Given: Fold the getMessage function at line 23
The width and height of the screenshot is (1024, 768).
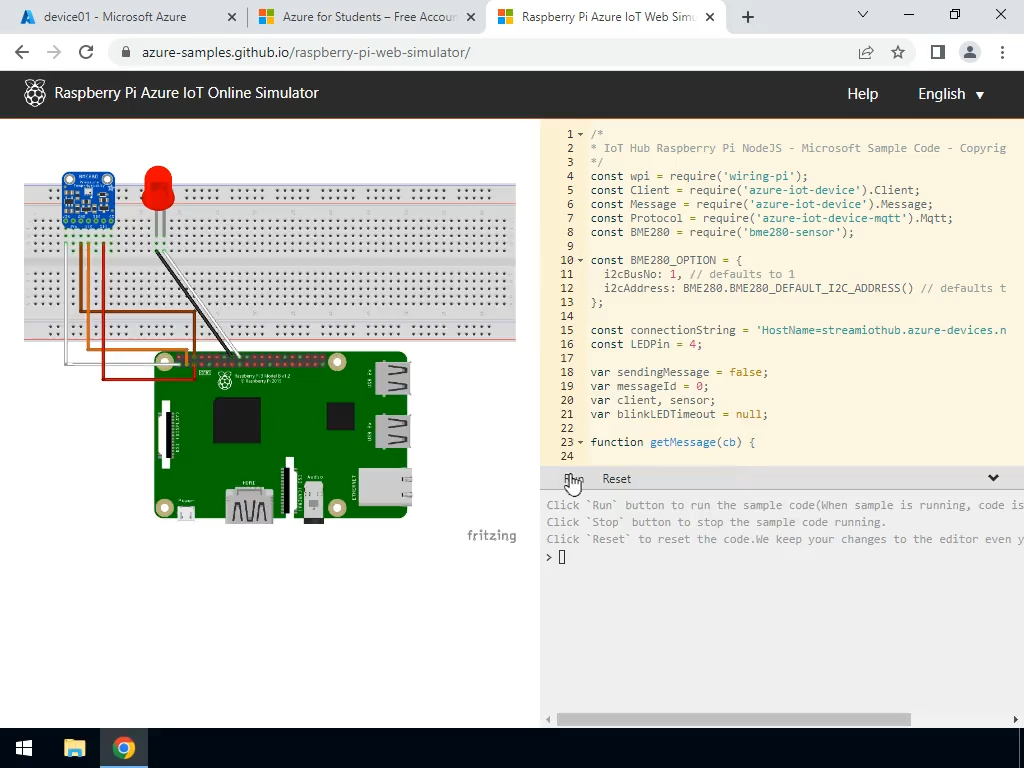Looking at the screenshot, I should (581, 442).
